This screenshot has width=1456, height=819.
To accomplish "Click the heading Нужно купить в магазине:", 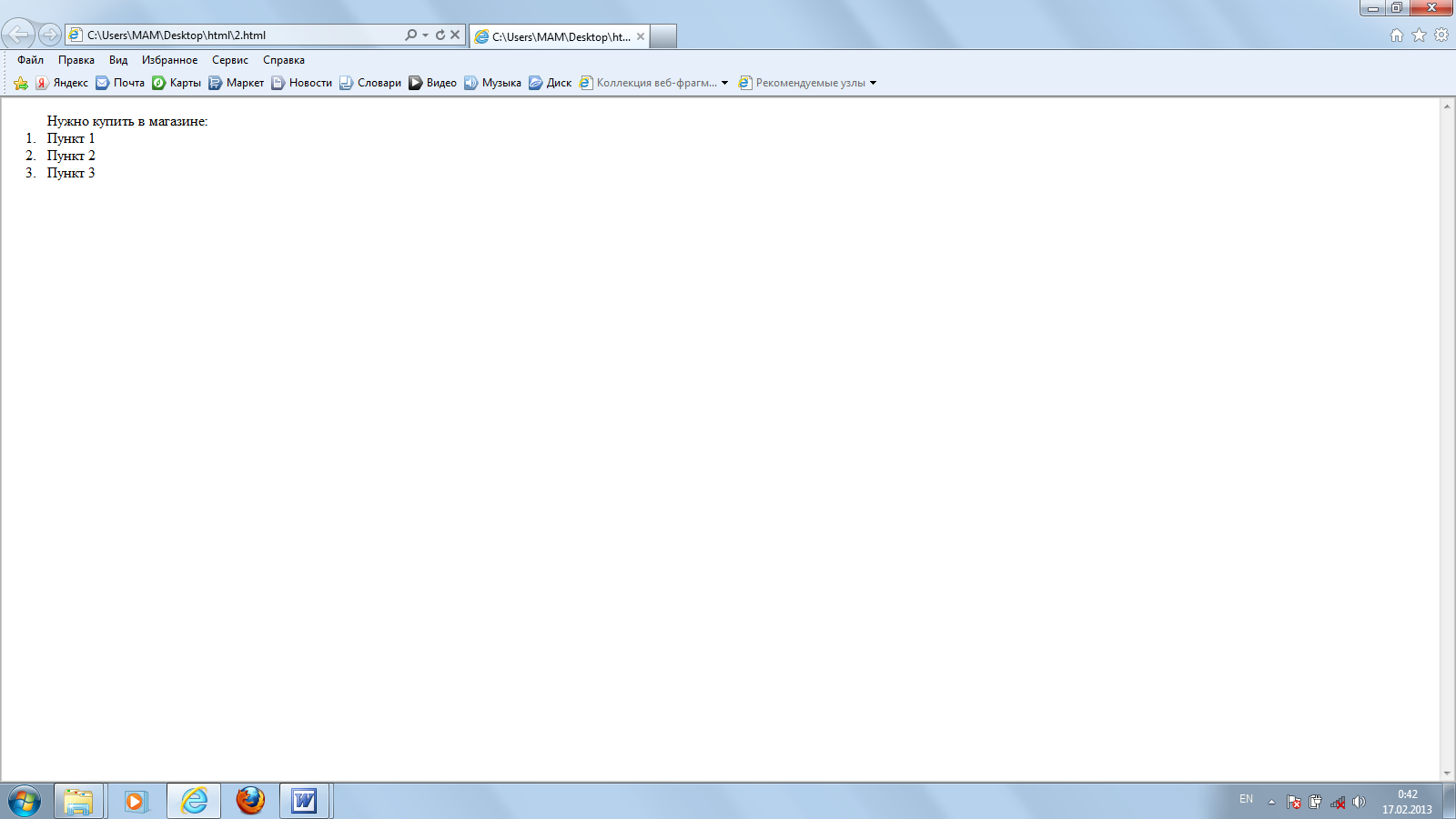I will point(127,121).
